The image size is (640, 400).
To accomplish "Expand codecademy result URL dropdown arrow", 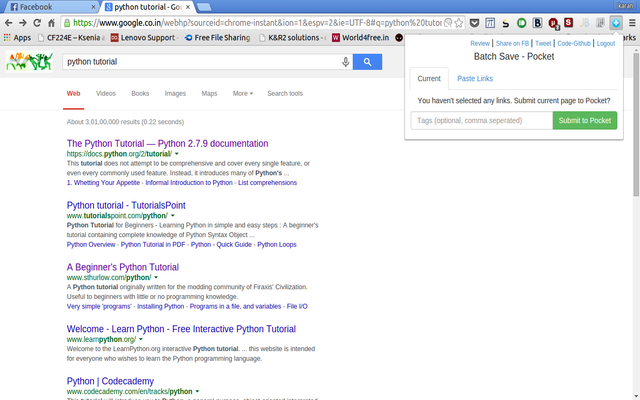I will click(x=197, y=391).
